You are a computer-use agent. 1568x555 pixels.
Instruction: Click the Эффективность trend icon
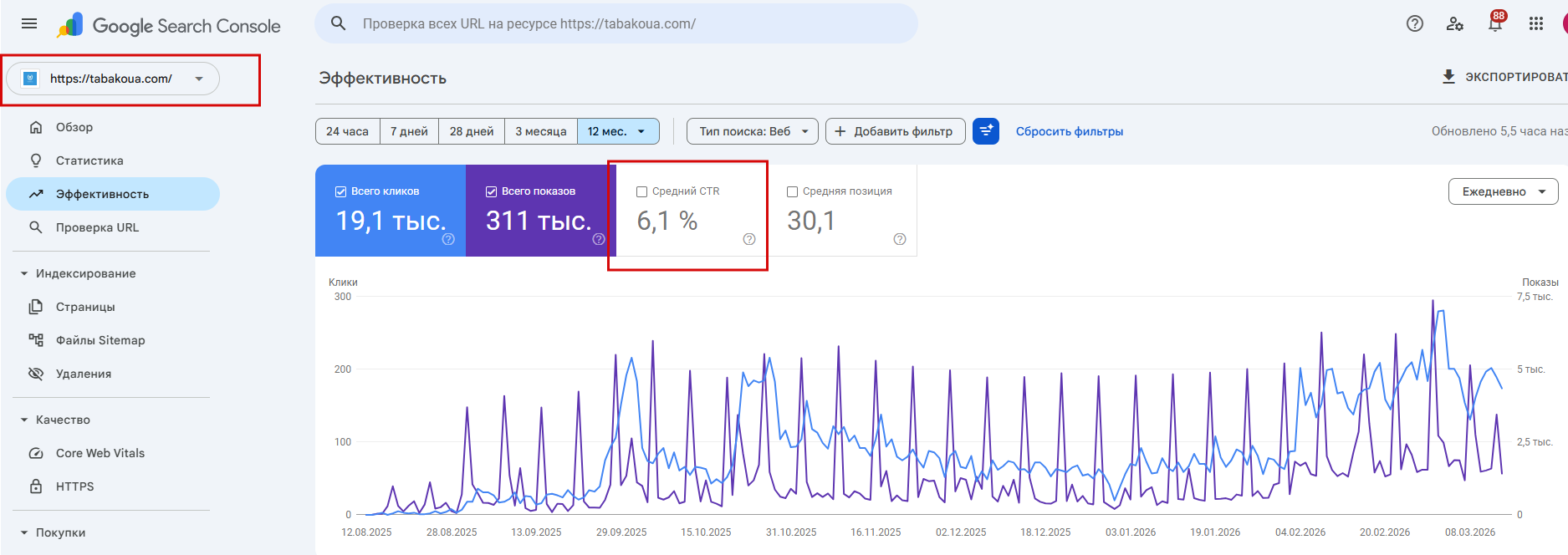[x=36, y=194]
